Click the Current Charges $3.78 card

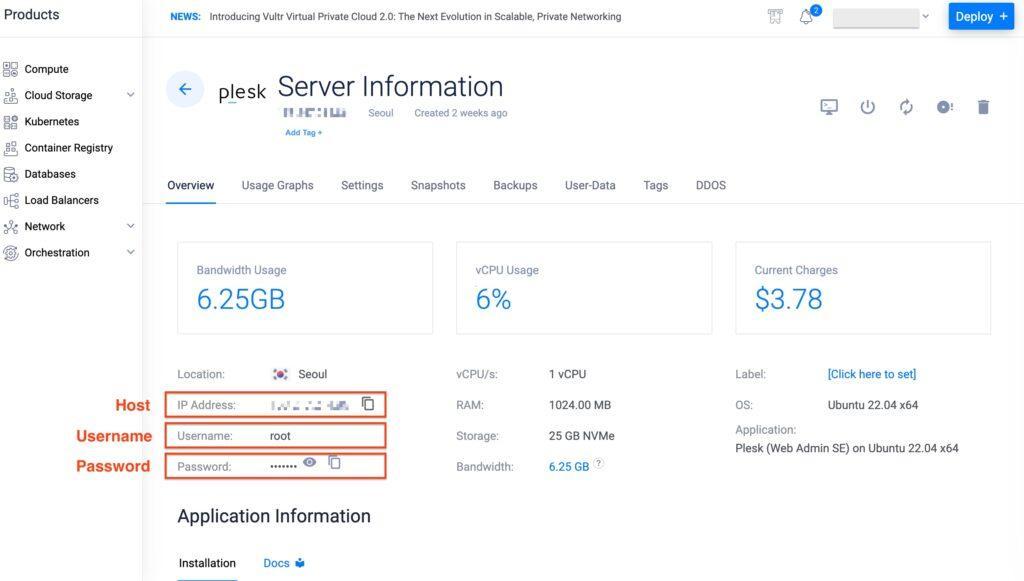(863, 288)
